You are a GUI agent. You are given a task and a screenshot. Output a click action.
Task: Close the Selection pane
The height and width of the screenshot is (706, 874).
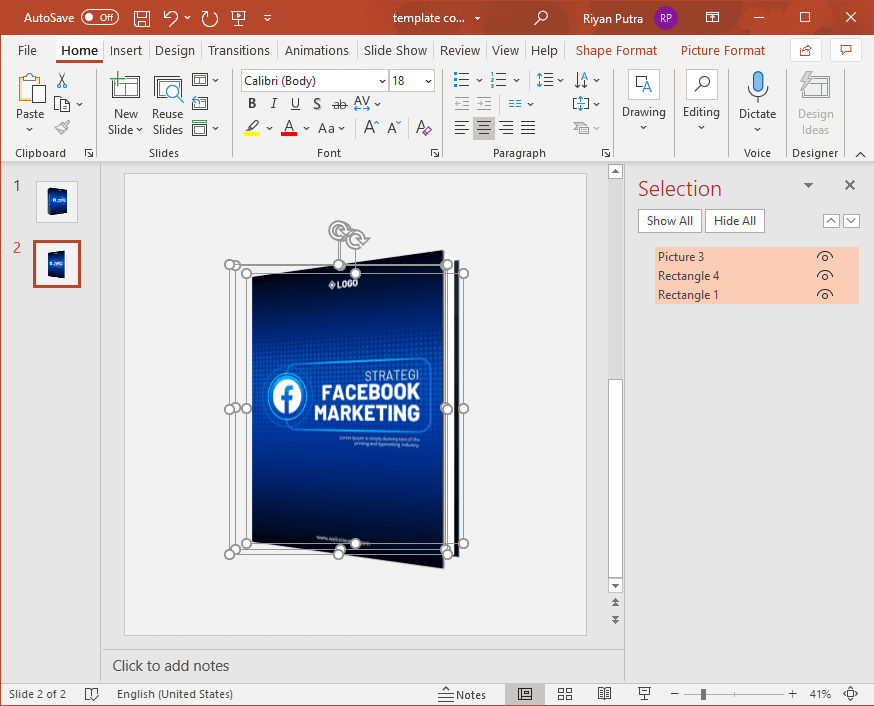pos(849,185)
